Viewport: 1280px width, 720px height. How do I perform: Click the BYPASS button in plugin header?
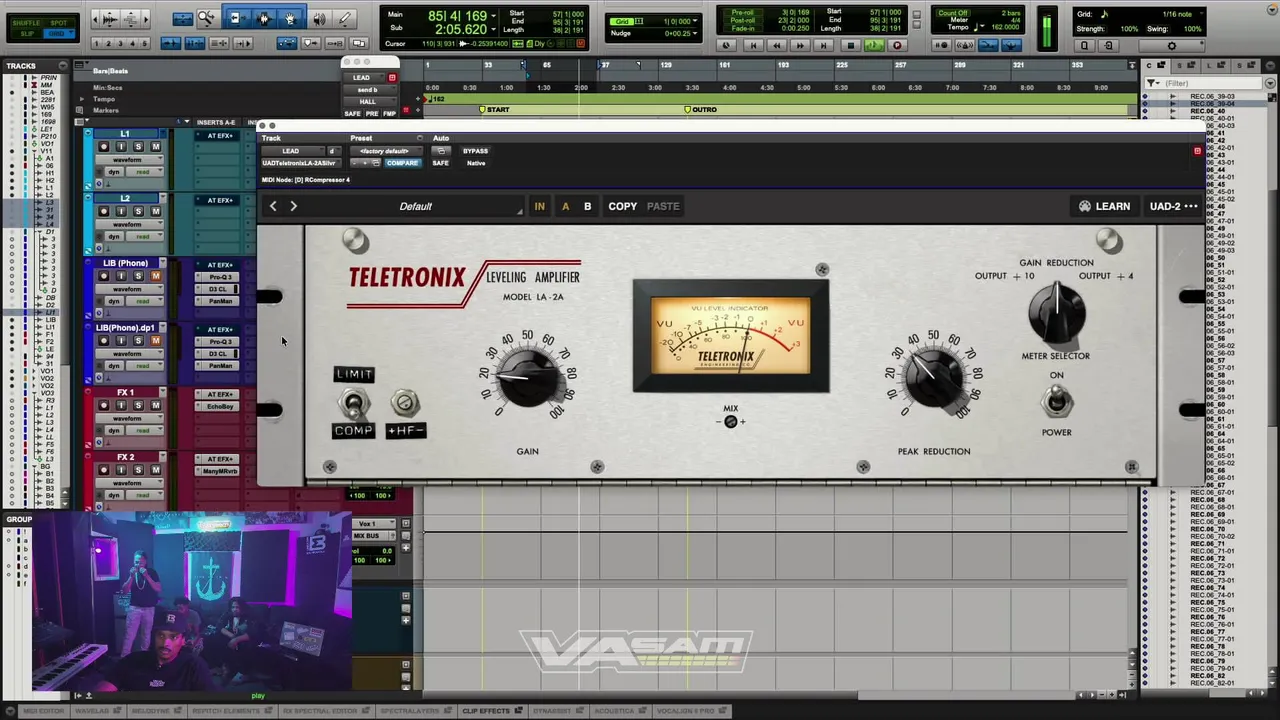click(476, 151)
